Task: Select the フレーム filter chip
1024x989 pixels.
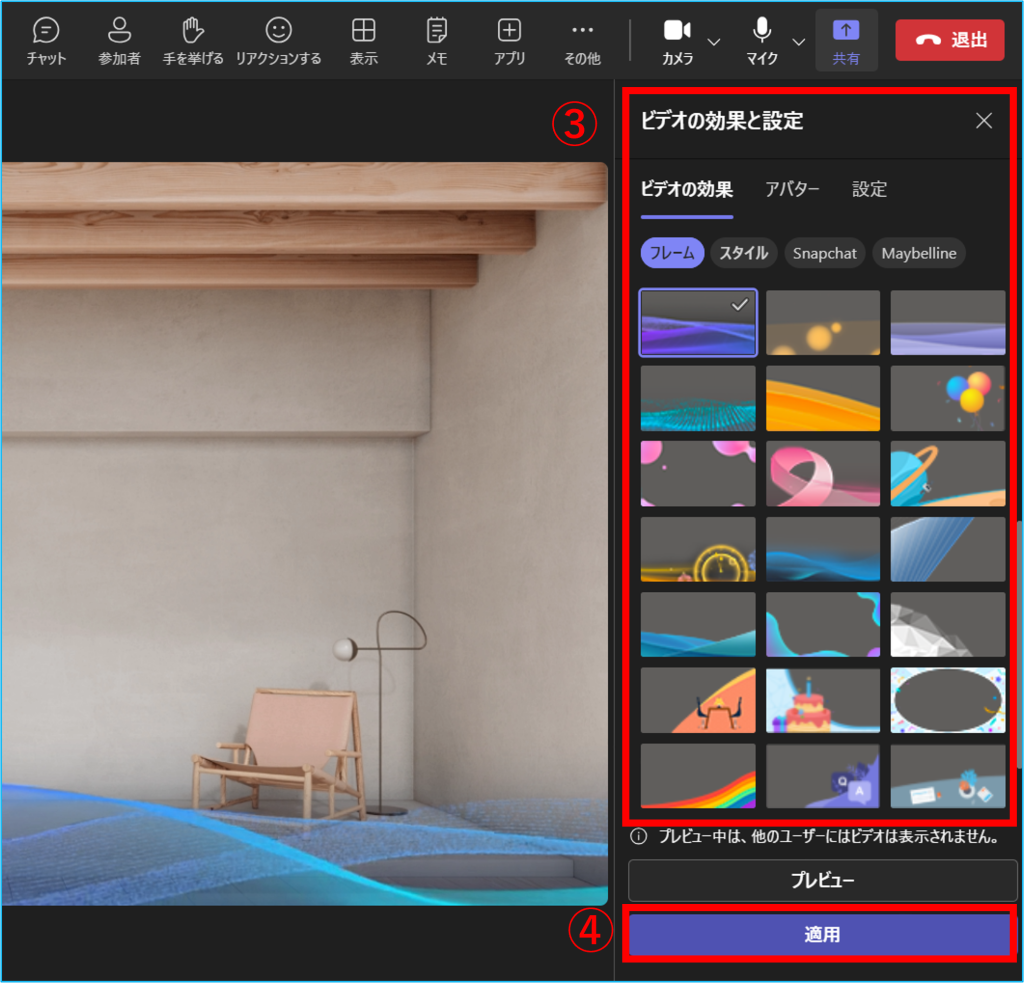Action: pyautogui.click(x=672, y=253)
